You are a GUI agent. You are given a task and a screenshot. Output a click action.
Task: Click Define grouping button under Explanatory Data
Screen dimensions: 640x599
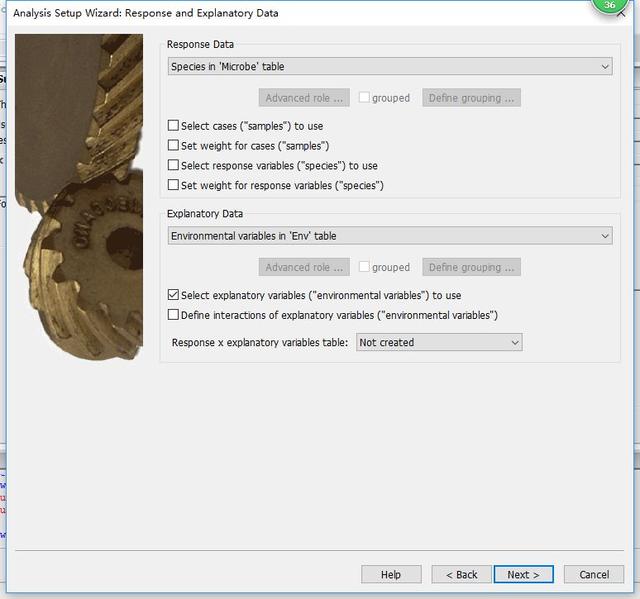pos(471,267)
